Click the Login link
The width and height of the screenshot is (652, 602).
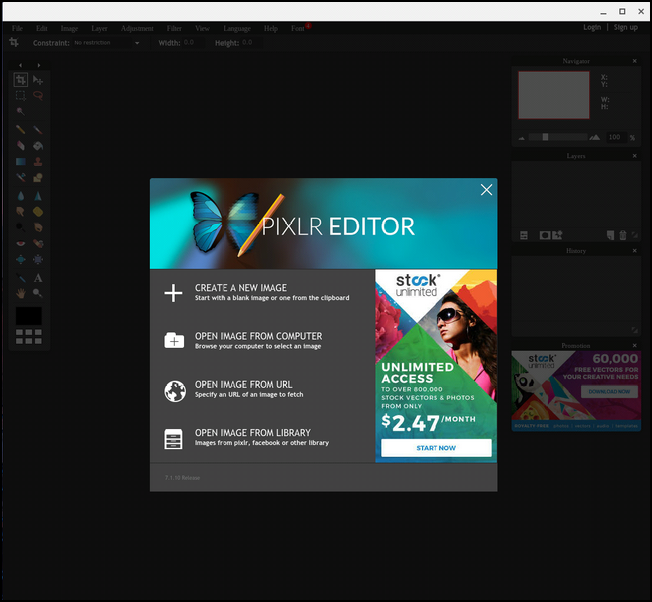[x=592, y=27]
